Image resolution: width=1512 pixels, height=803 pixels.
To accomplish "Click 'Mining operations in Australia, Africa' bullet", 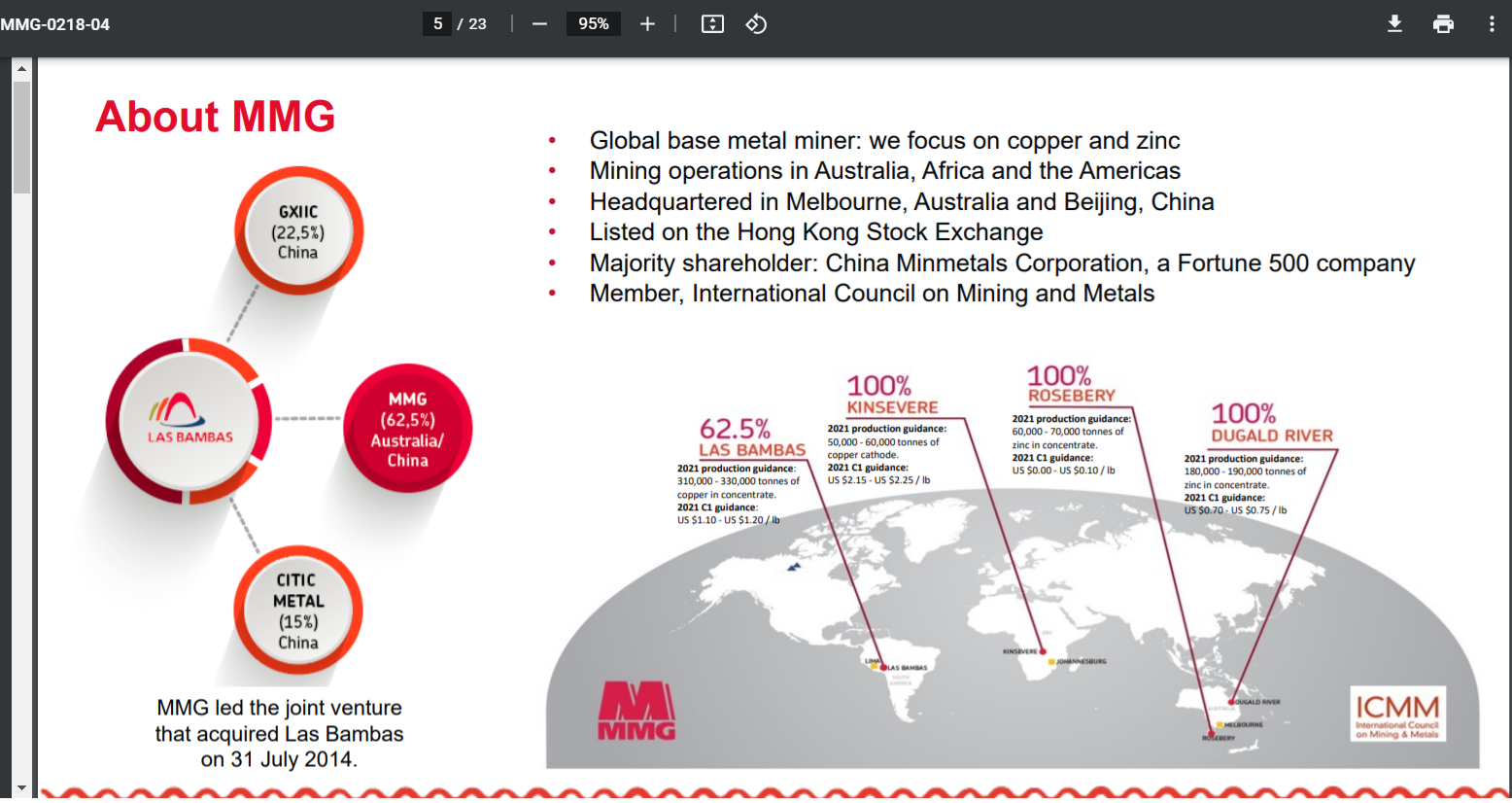I will pos(884,171).
